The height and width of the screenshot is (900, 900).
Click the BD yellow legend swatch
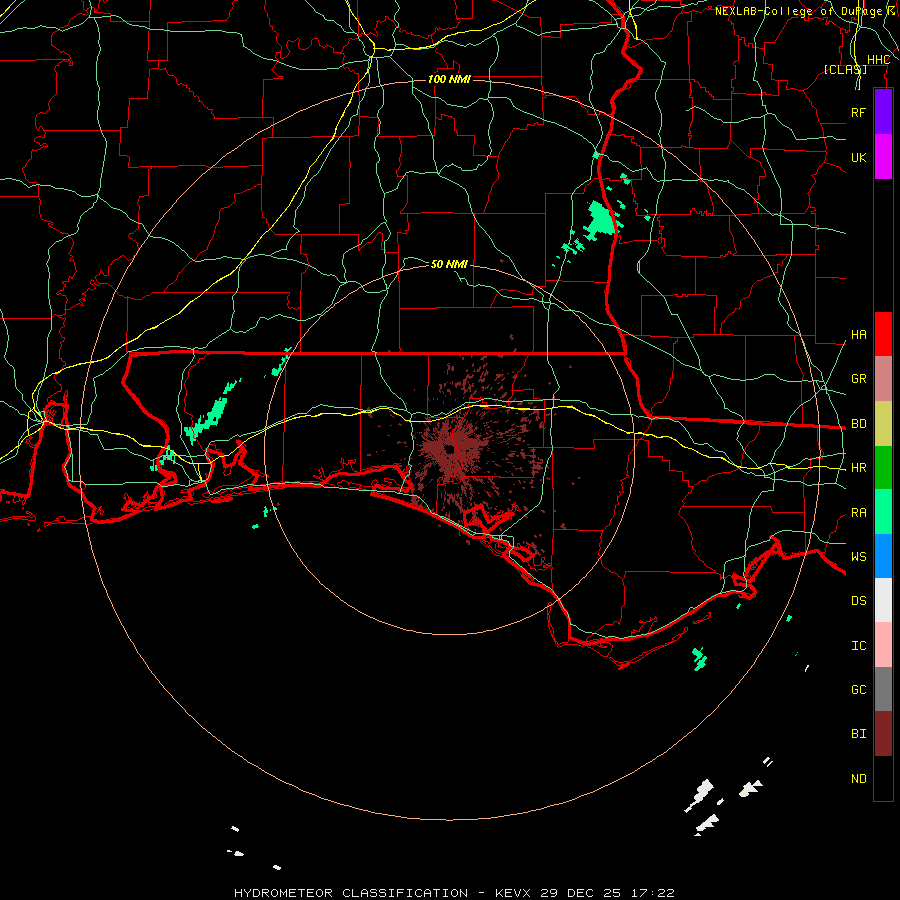(x=883, y=423)
